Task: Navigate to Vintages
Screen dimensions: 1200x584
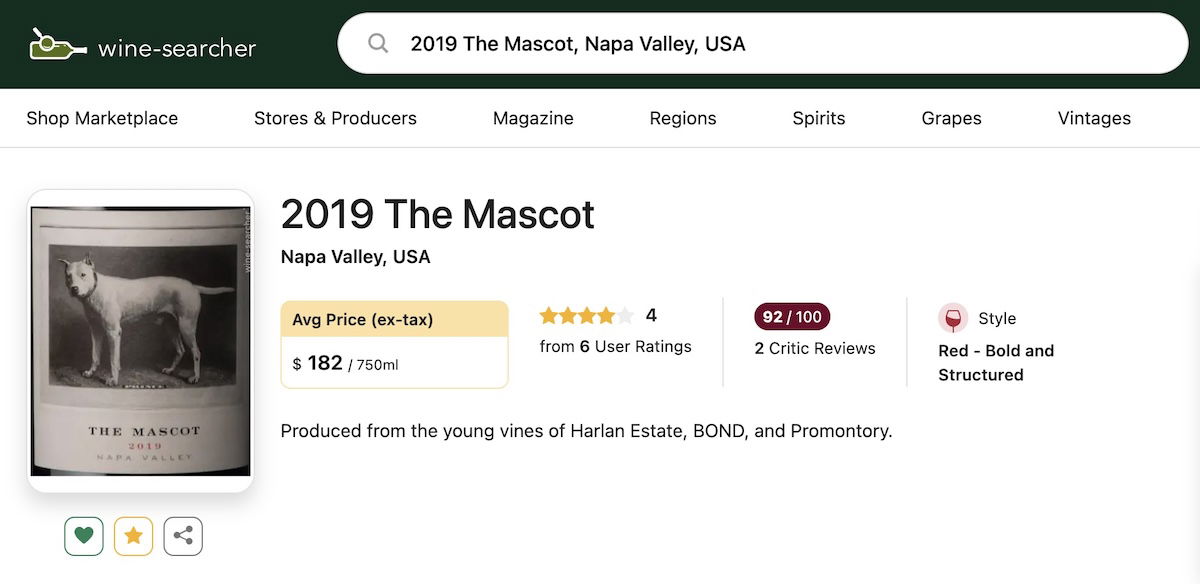Action: pyautogui.click(x=1094, y=118)
